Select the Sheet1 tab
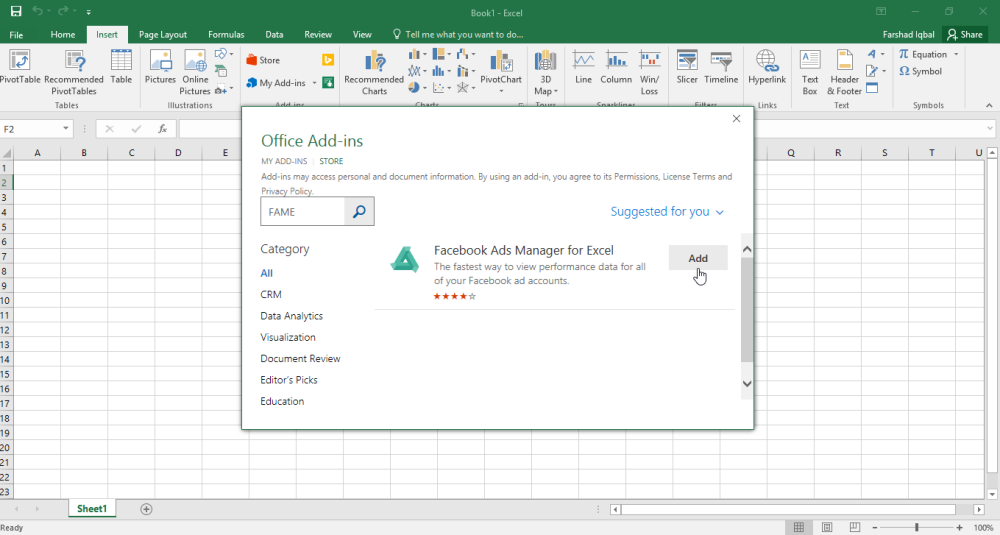 (x=92, y=509)
